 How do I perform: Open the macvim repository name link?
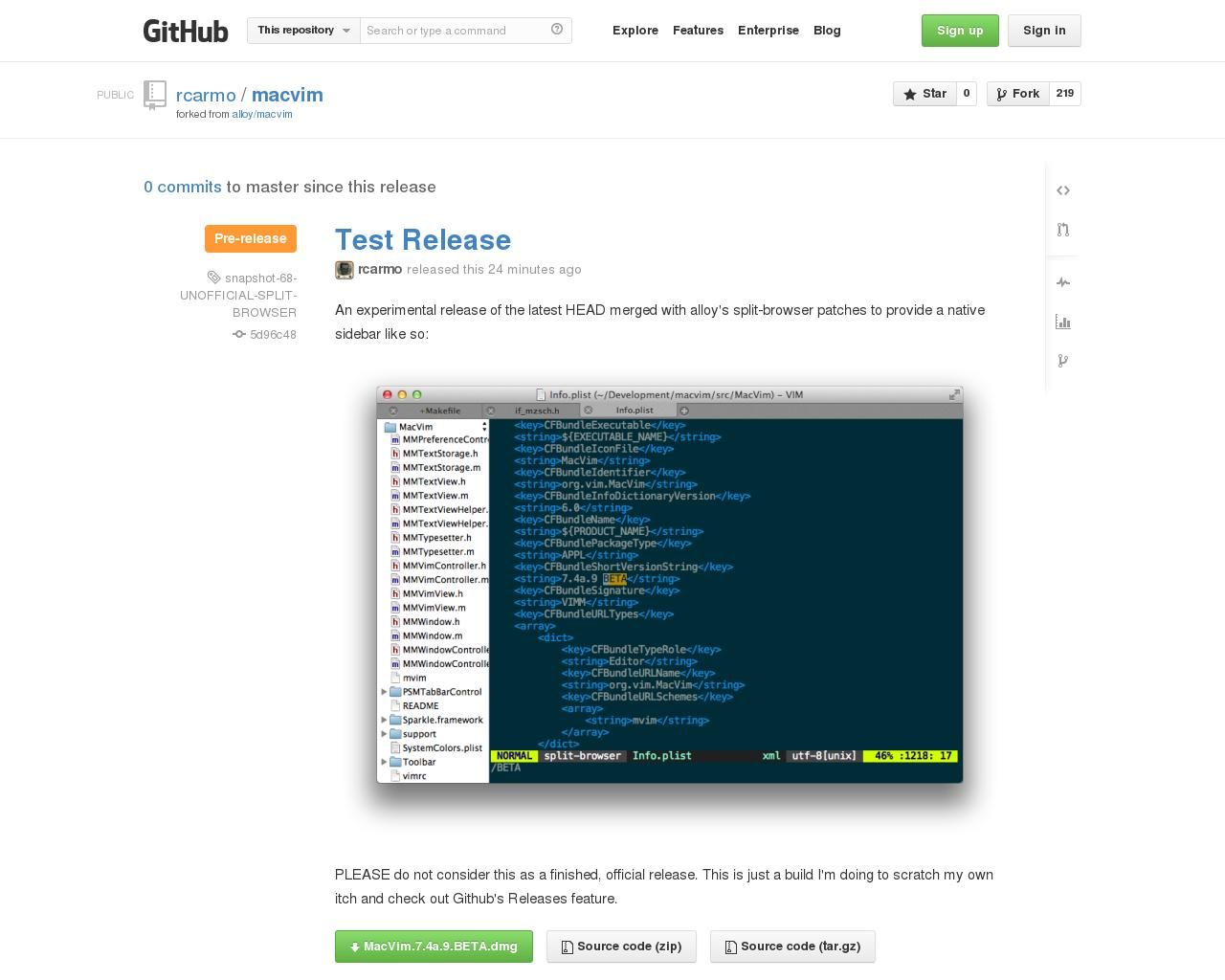pos(287,95)
